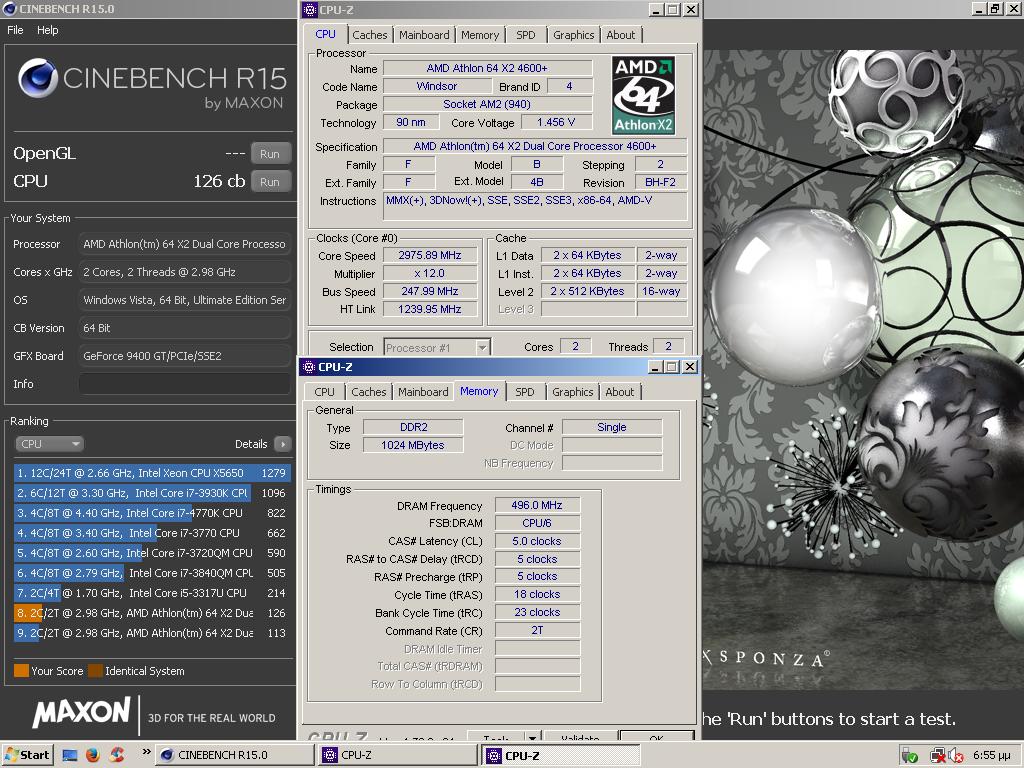The image size is (1024, 768).
Task: Click Show Desktop icon in quick launch
Action: click(69, 755)
